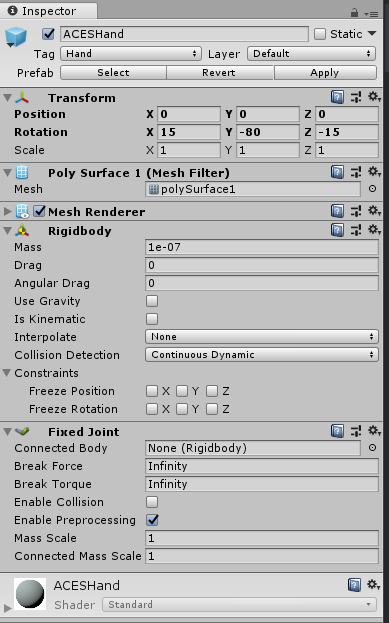Check Freeze Rotation Z
The width and height of the screenshot is (389, 623).
click(212, 409)
